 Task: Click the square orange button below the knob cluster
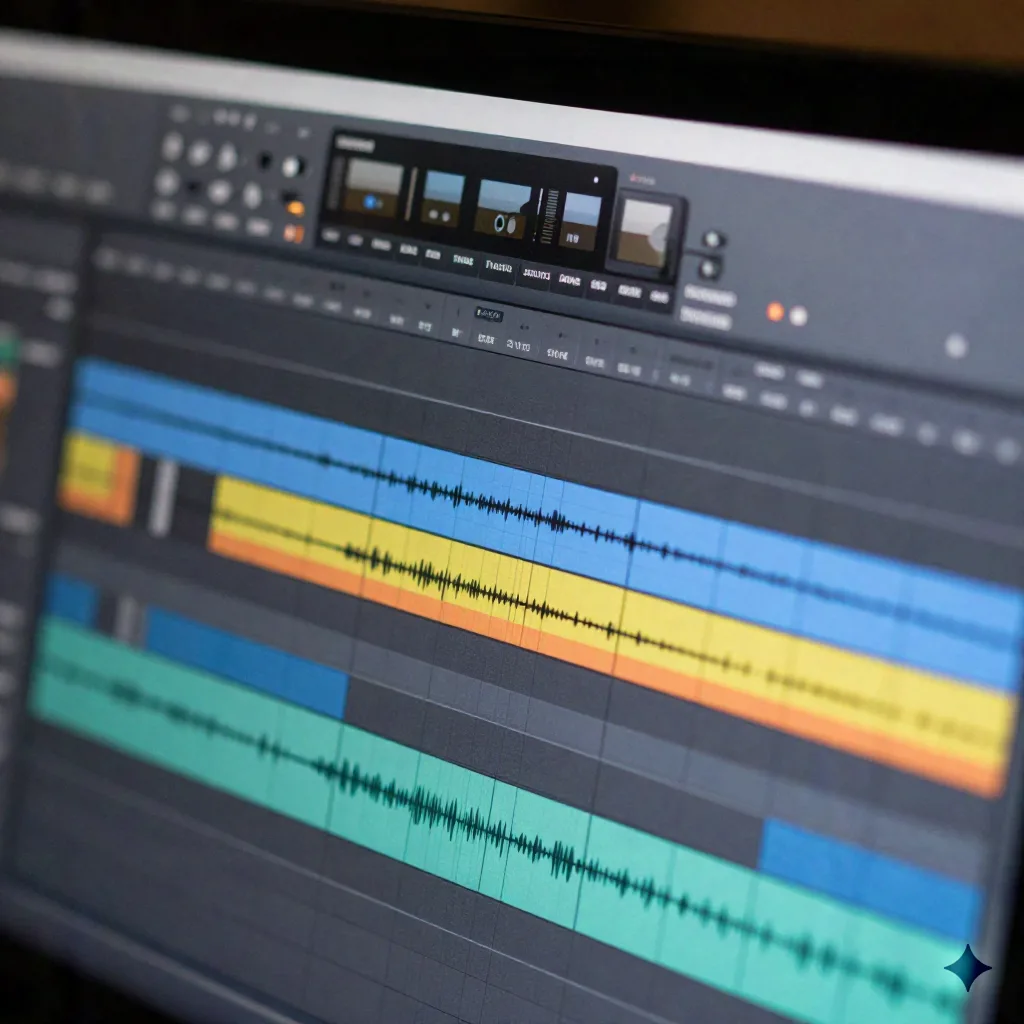coord(293,234)
